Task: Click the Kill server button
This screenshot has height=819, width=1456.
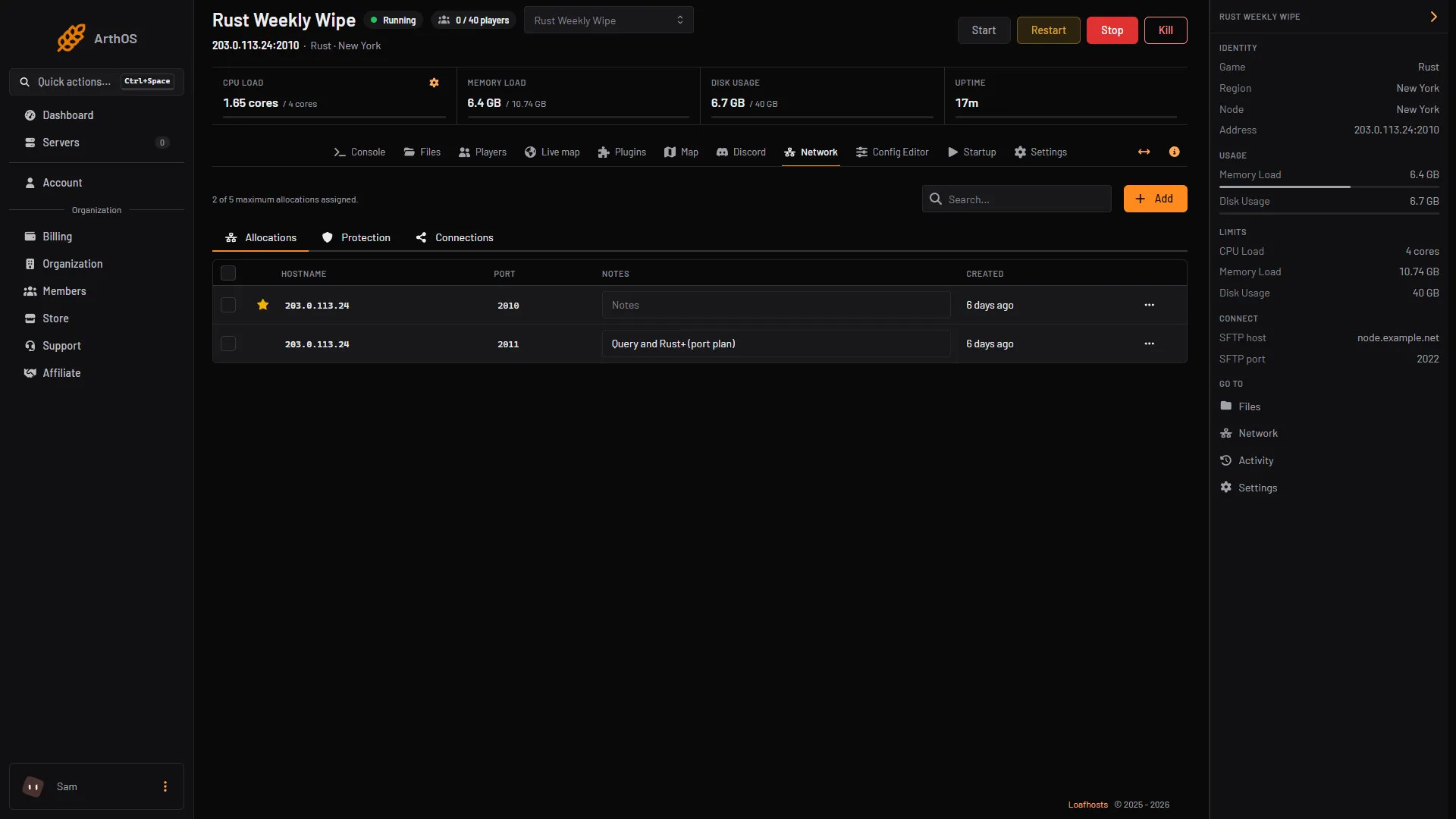Action: 1166,30
